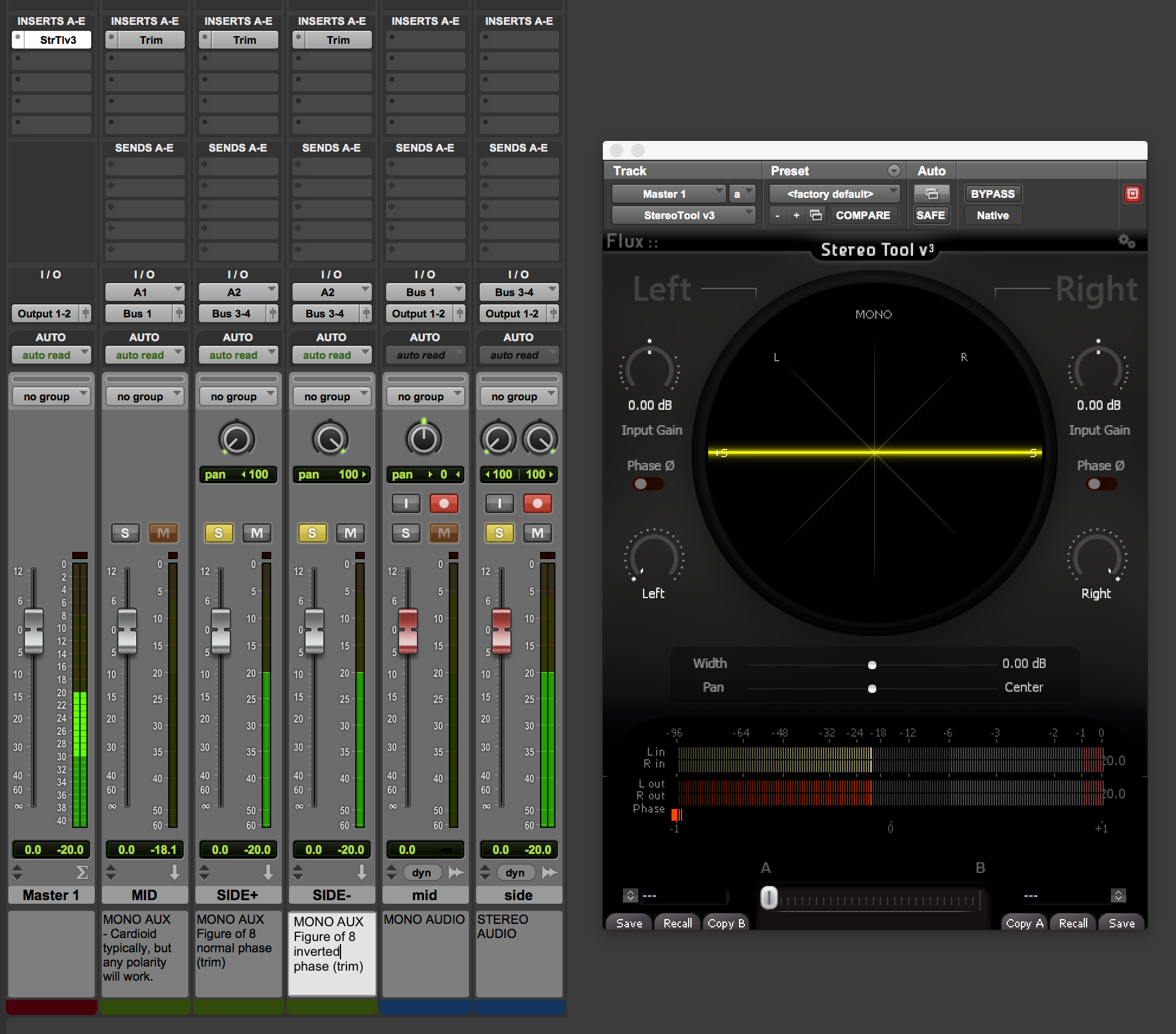Click the BYPASS button in plug-in header
This screenshot has height=1034, width=1176.
[x=992, y=194]
